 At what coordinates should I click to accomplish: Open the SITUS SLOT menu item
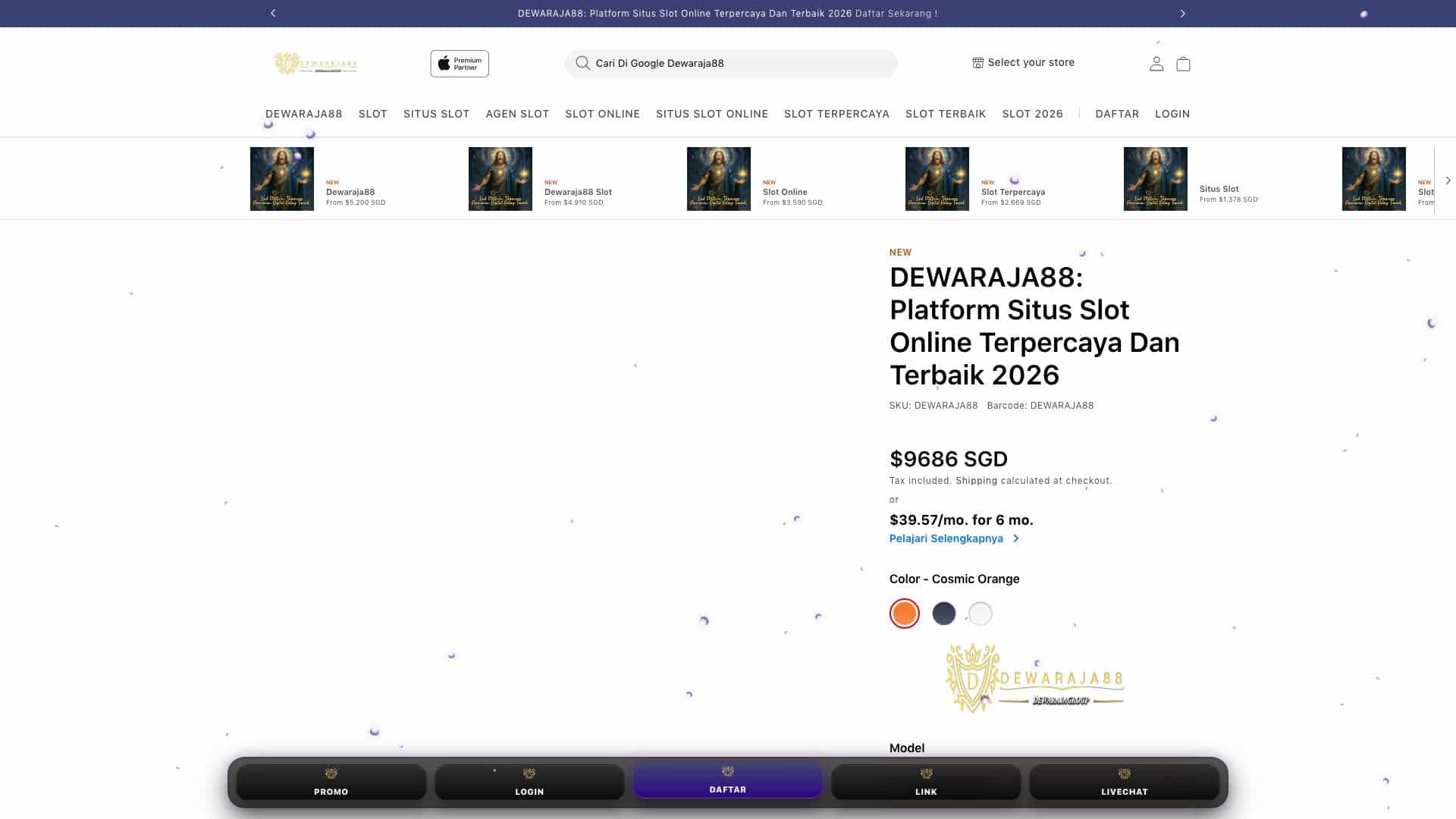click(x=436, y=114)
